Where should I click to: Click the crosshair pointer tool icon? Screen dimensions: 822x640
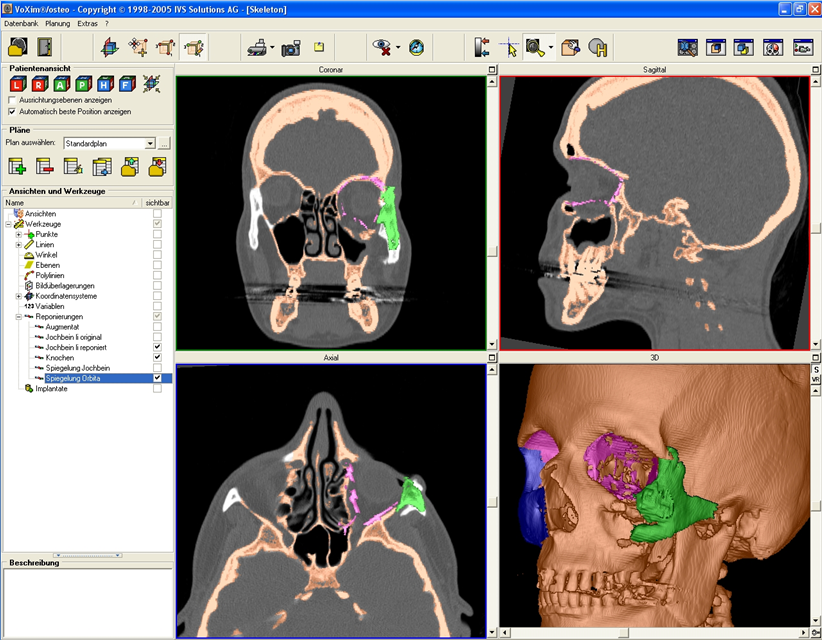coord(508,47)
